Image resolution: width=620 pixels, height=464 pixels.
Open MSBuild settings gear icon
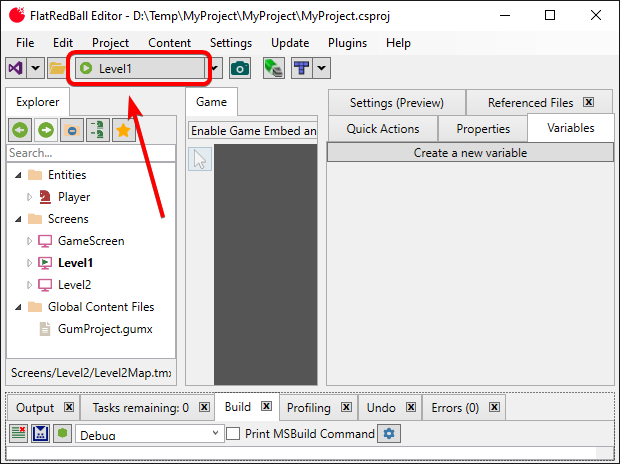[388, 434]
